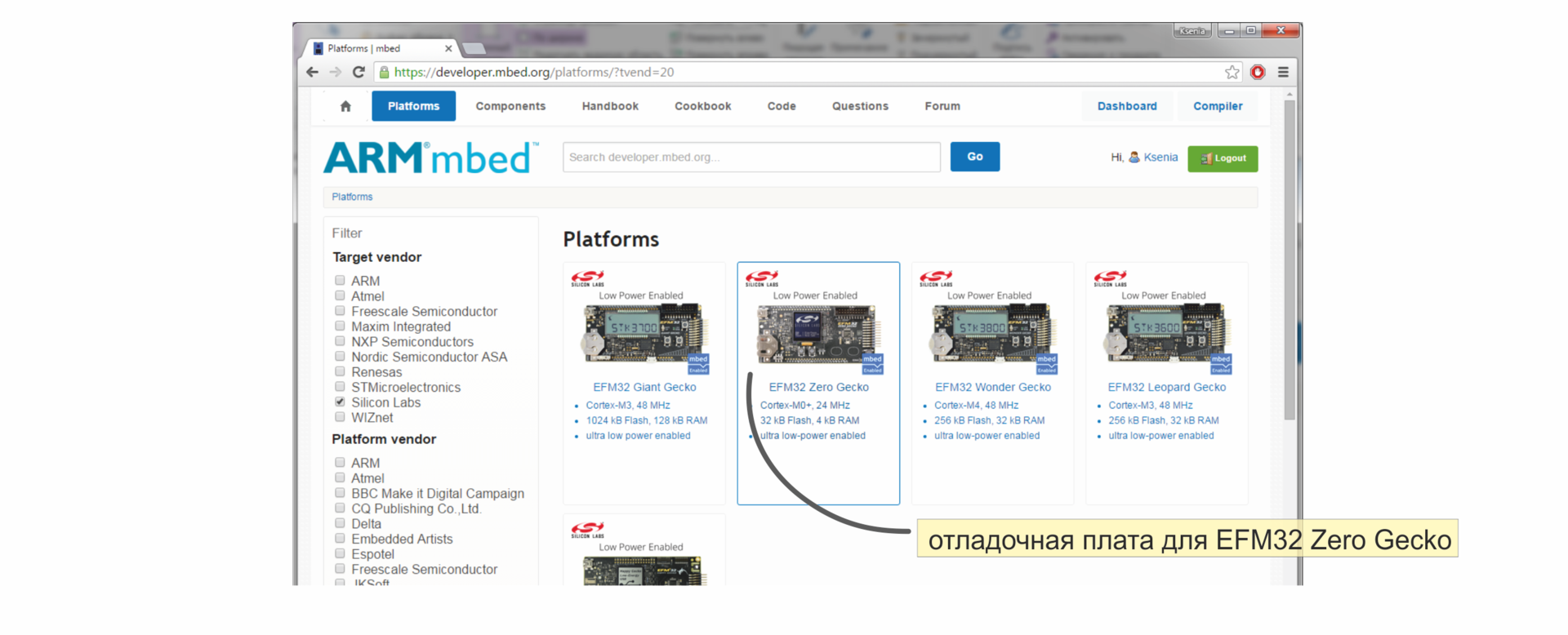The image size is (1568, 635).
Task: Open the Code nav tab
Action: coord(782,106)
